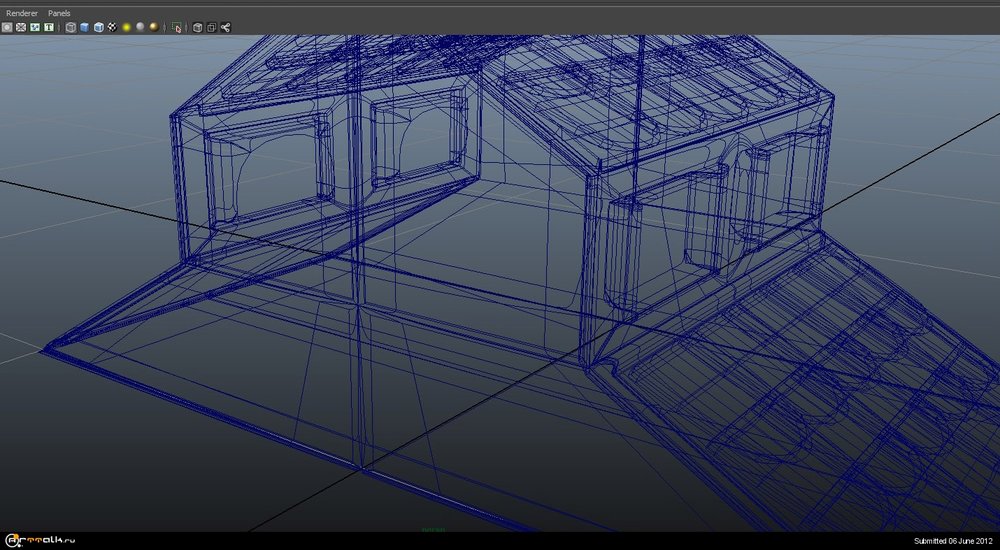This screenshot has width=1000, height=550.
Task: Click the "Submitted 06 June 2012" text
Action: (953, 541)
